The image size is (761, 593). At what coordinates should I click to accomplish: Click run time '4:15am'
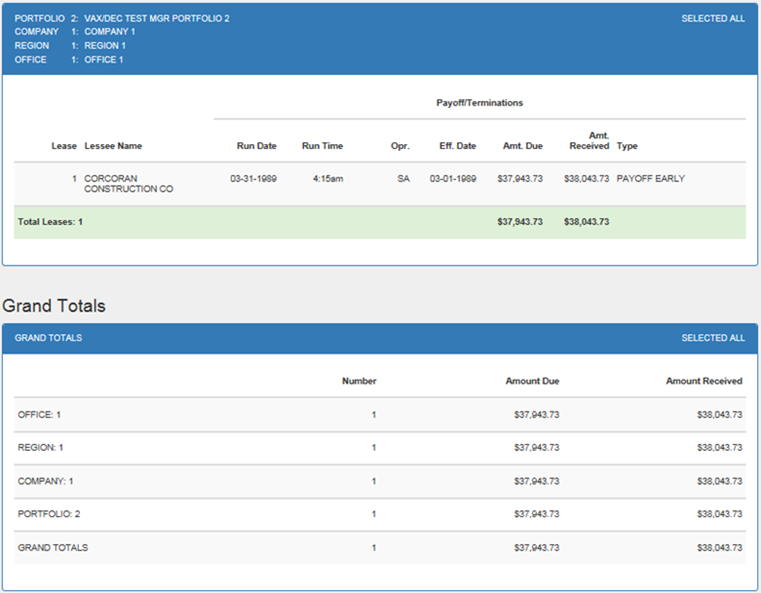pos(328,179)
